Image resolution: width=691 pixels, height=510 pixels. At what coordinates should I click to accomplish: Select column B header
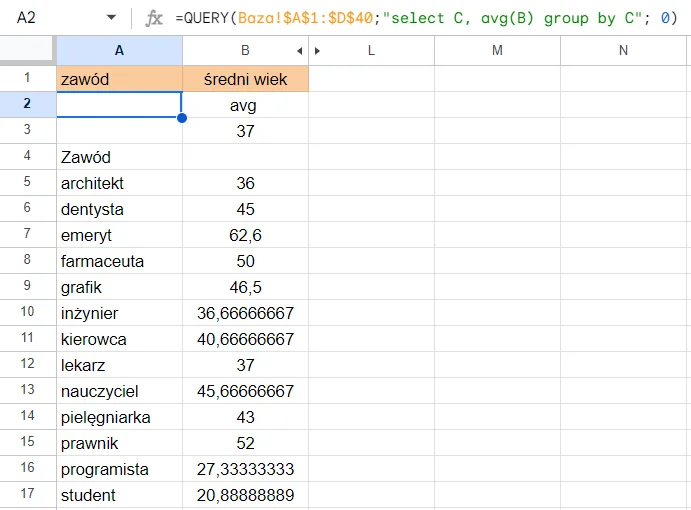(243, 51)
